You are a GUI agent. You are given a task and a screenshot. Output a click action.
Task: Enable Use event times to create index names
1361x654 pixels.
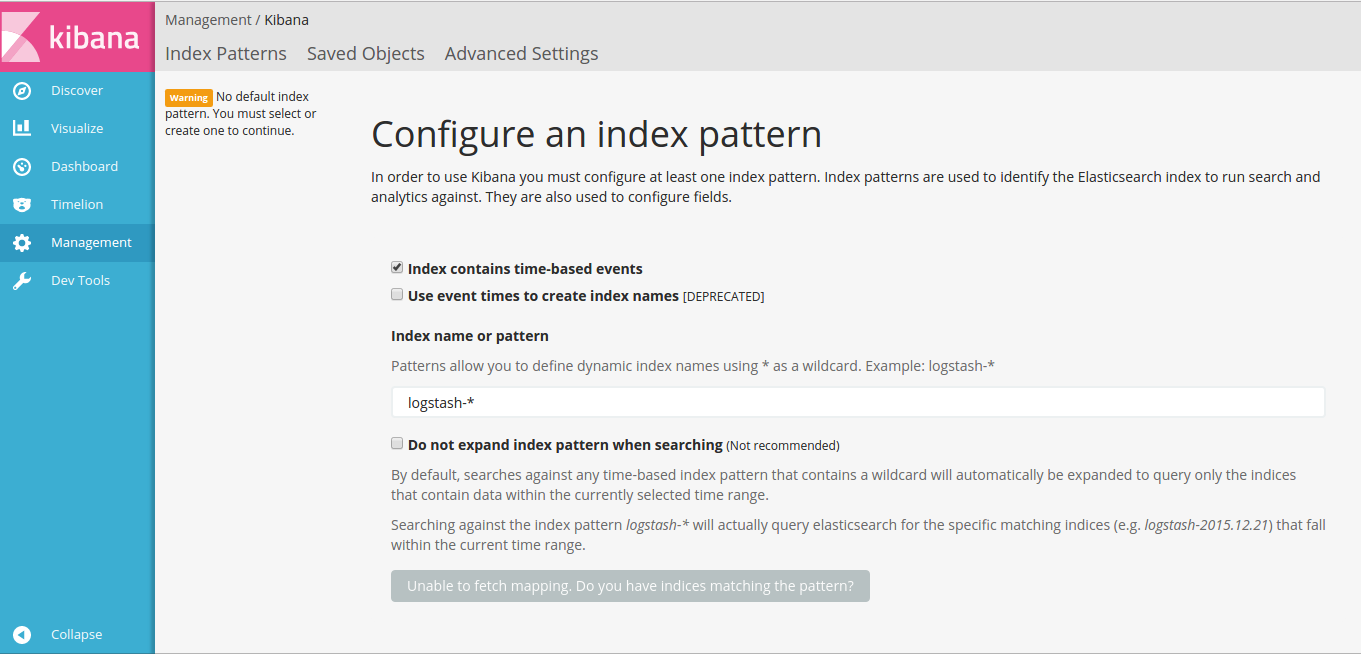coord(397,295)
